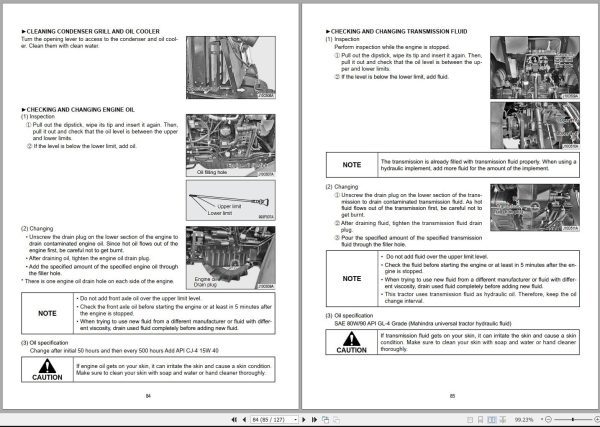
Task: Click "(3) Oil specification" on page 84
Action: [44, 343]
